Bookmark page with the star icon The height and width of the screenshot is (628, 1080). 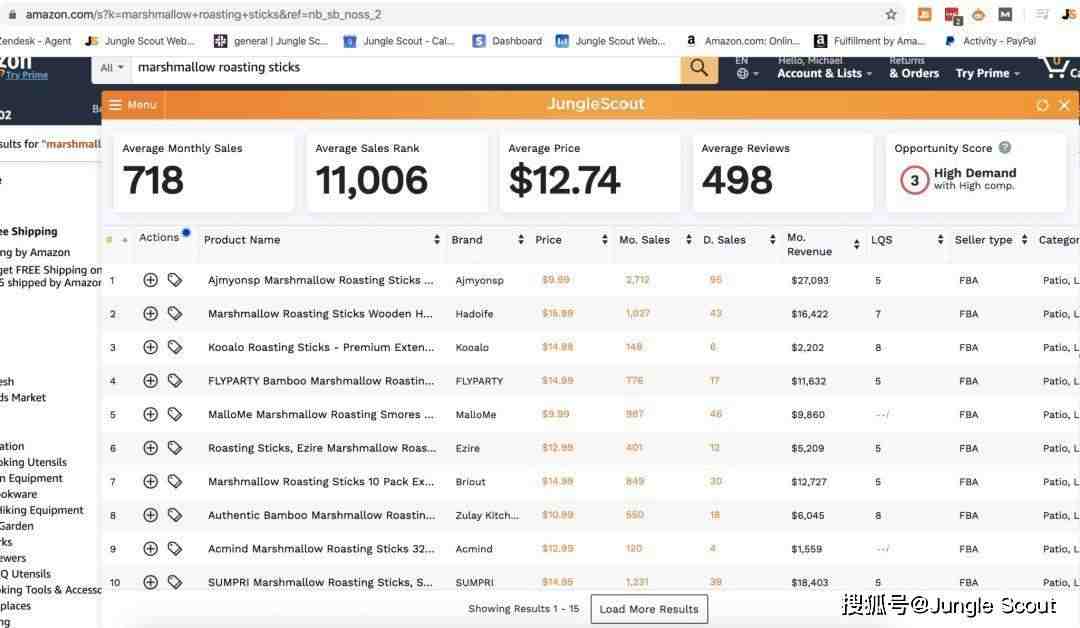[891, 14]
